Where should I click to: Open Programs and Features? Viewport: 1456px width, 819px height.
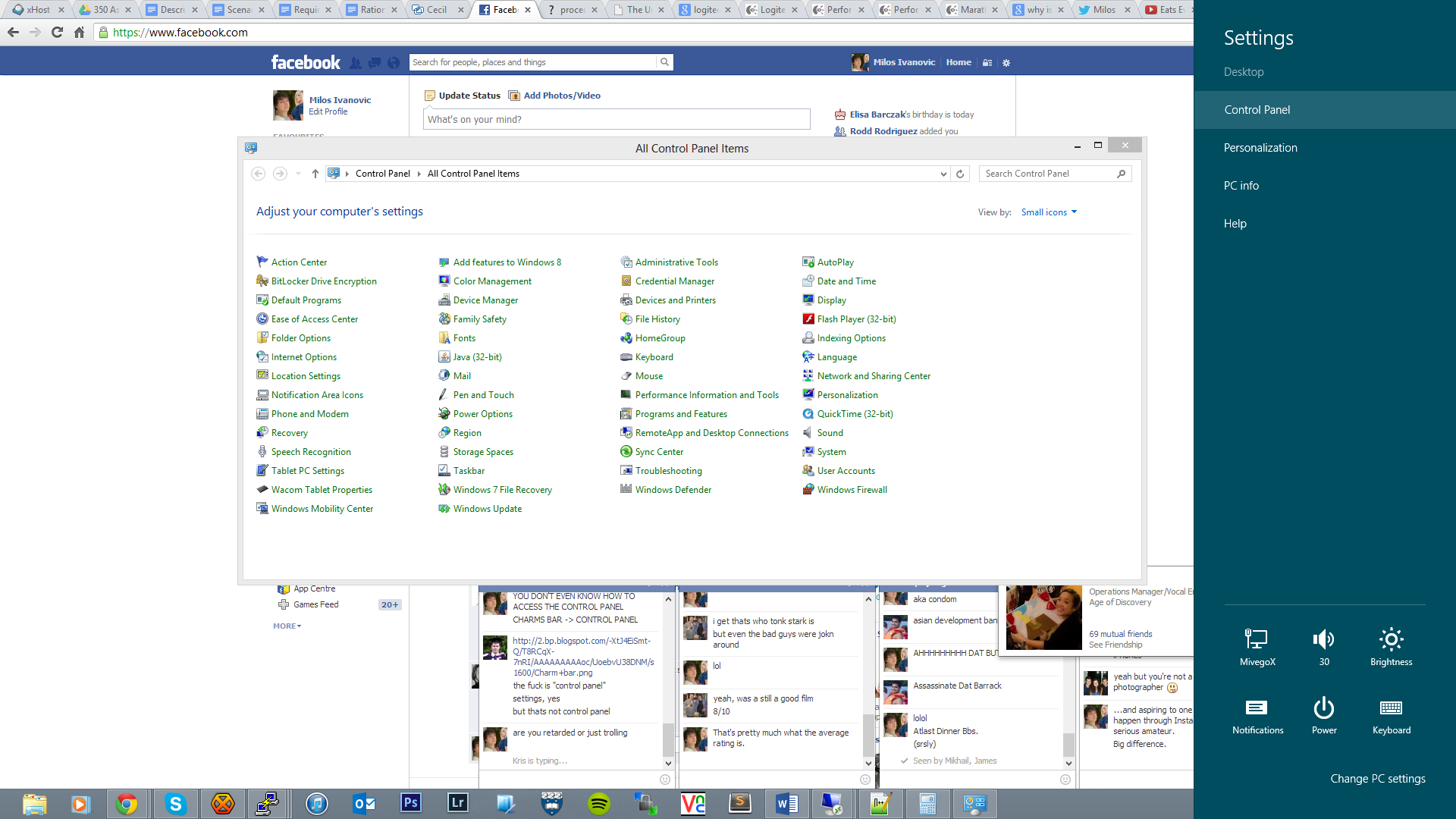(x=680, y=414)
